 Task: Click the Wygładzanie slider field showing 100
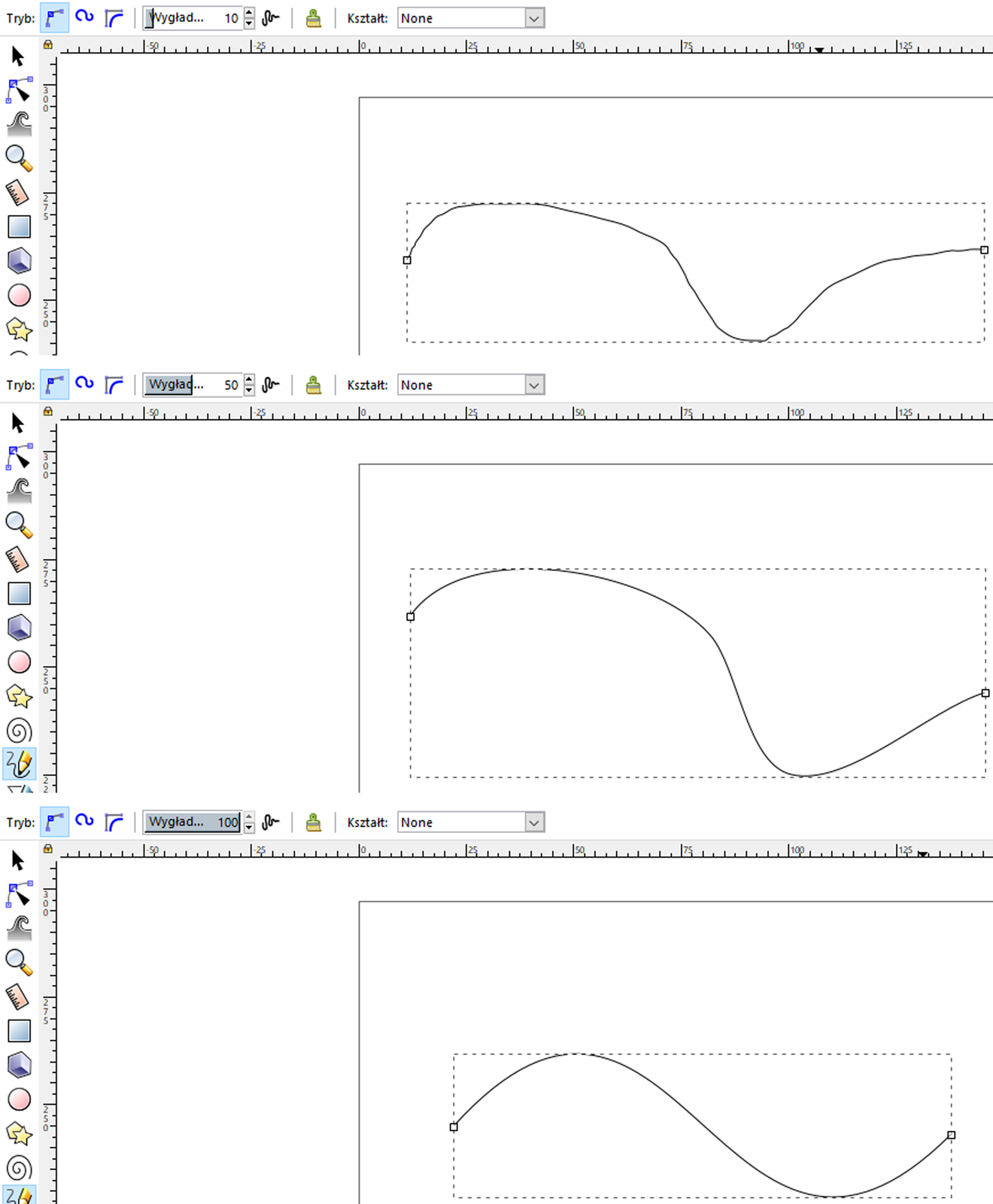[x=193, y=822]
